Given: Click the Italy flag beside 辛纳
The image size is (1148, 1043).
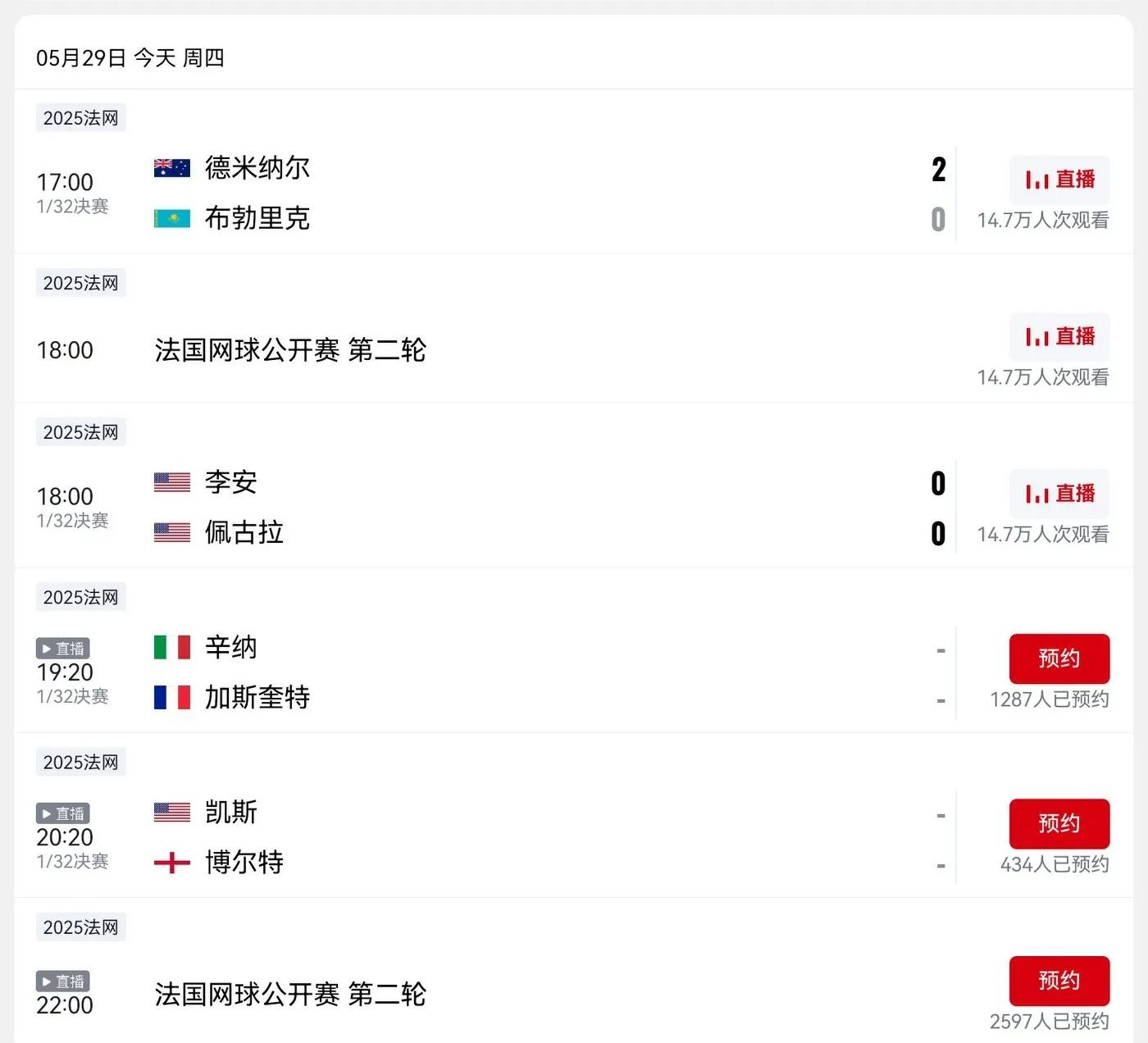Looking at the screenshot, I should tap(172, 647).
